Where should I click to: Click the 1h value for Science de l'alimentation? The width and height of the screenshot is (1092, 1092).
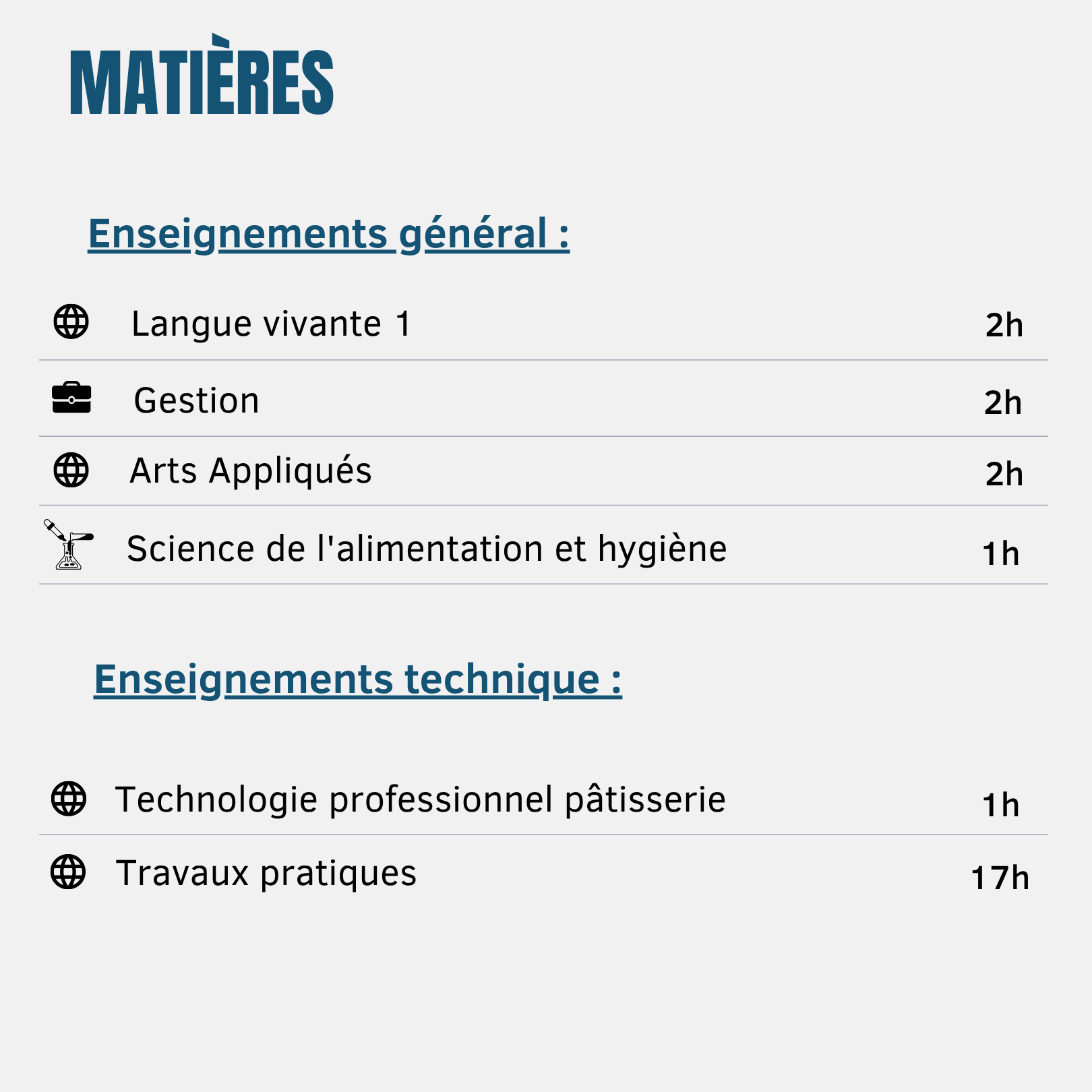coord(1001,554)
